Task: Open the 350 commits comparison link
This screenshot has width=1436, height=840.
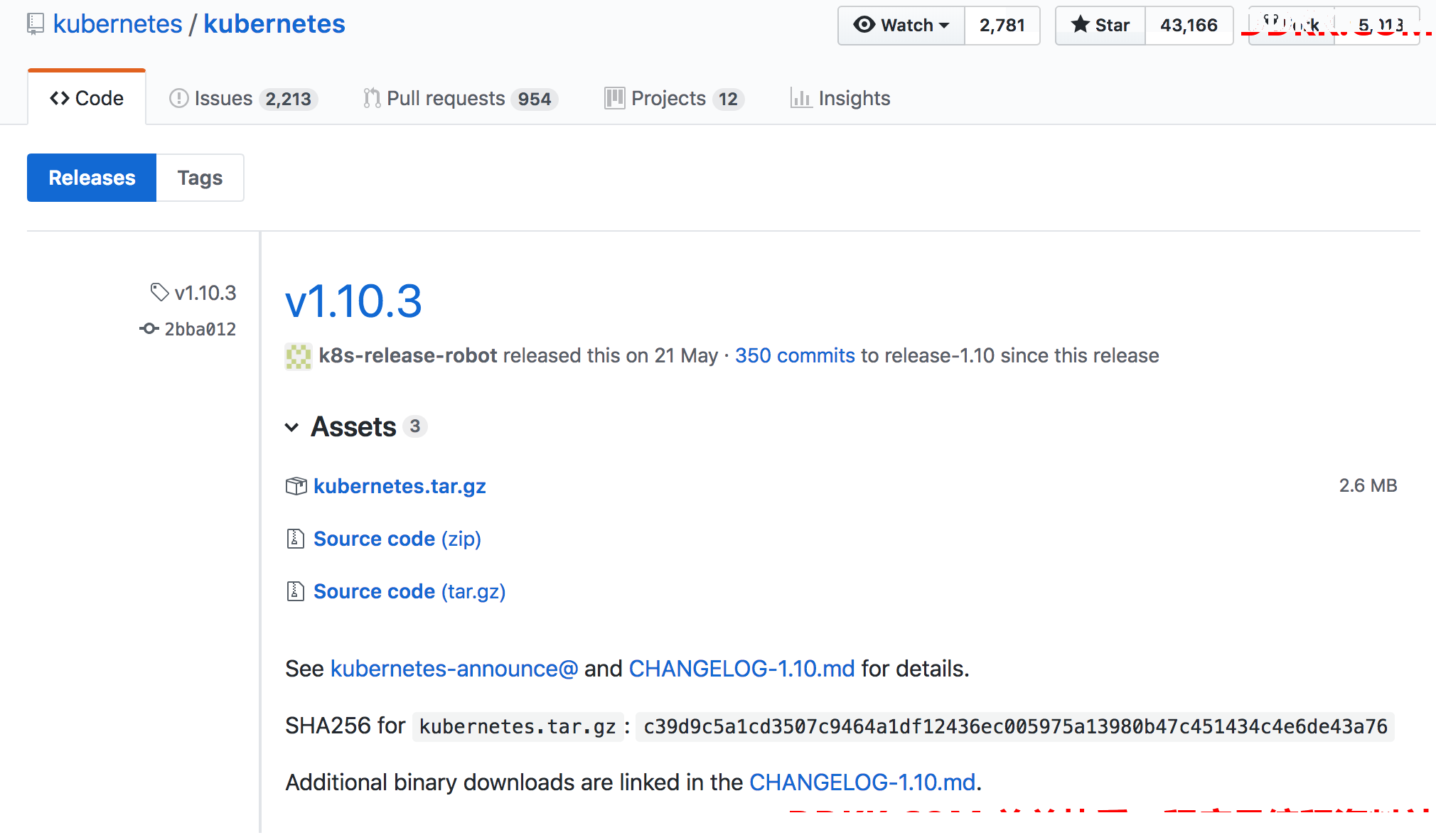Action: (x=795, y=355)
